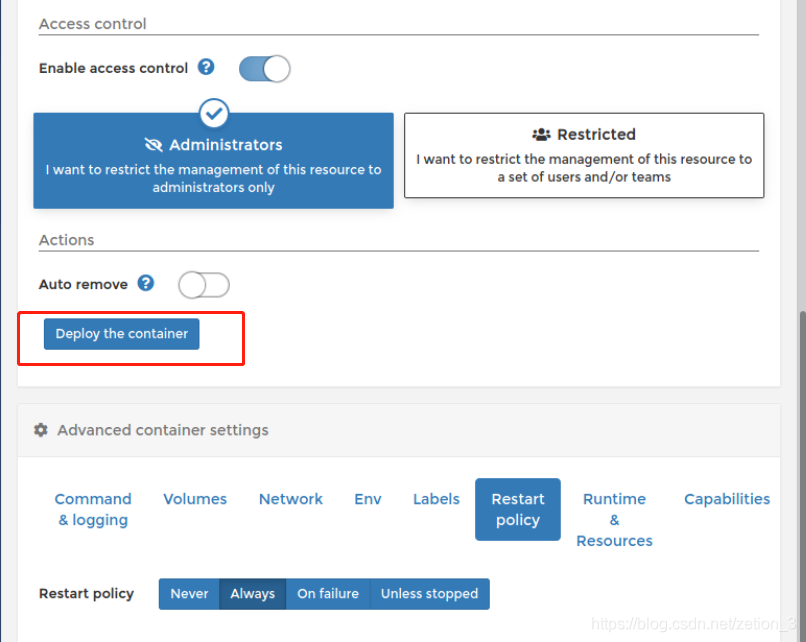Image resolution: width=806 pixels, height=642 pixels.
Task: Open the Runtime & Resources tab
Action: pyautogui.click(x=614, y=520)
